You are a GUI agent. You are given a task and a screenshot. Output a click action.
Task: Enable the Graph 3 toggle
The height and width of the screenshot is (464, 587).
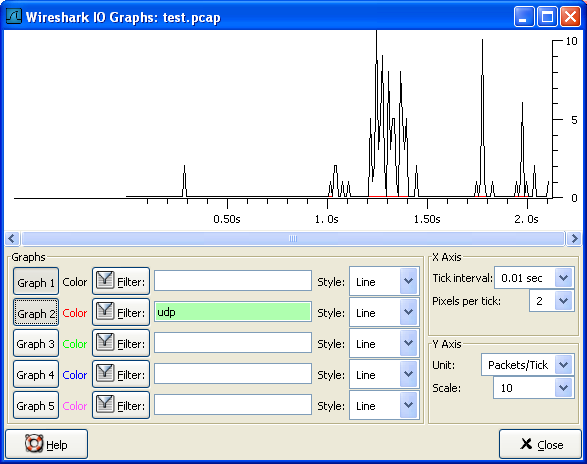36,343
